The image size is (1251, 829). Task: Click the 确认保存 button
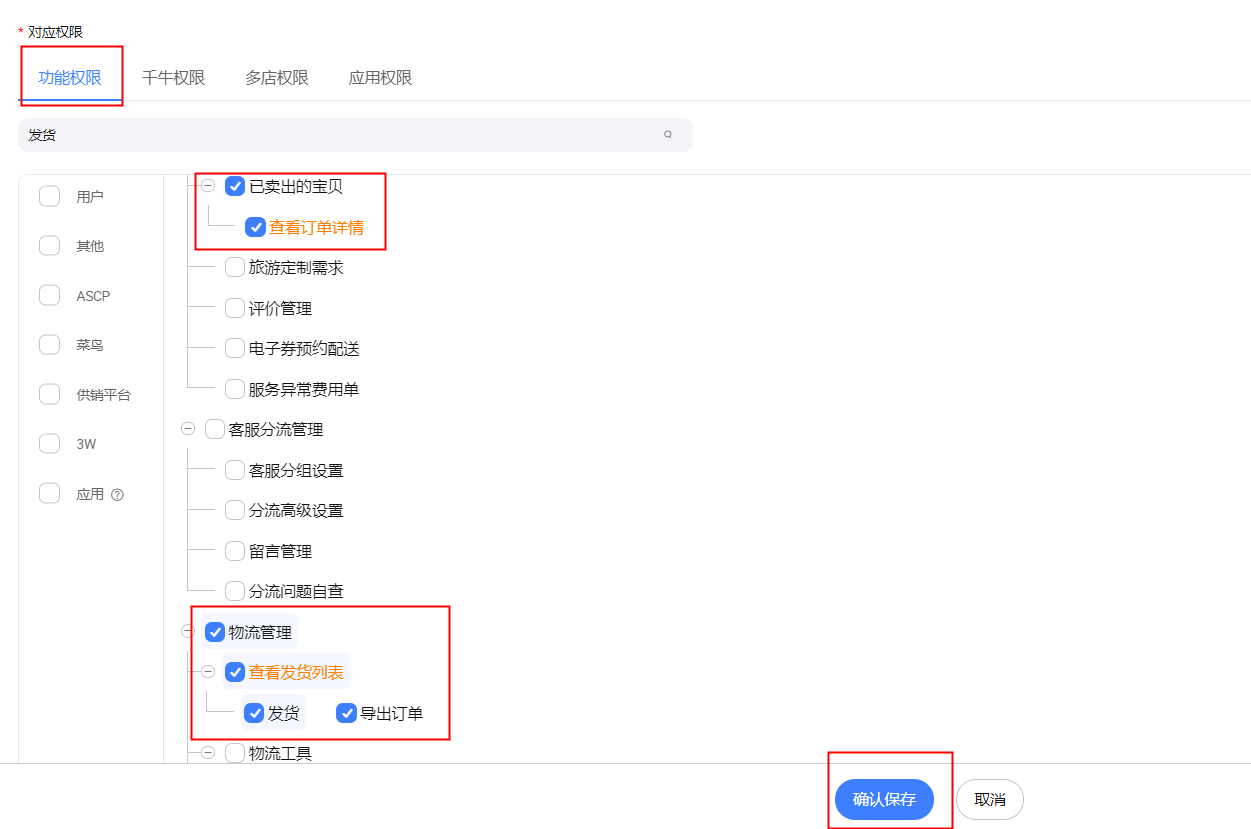coord(884,800)
